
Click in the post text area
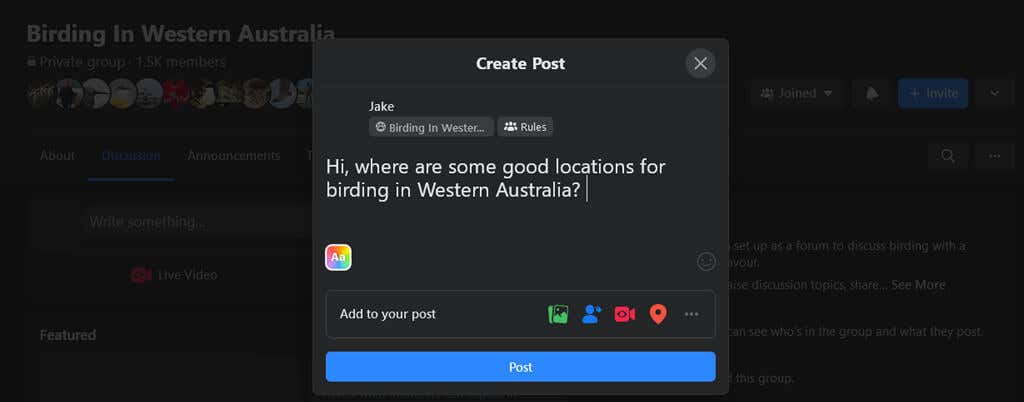(520, 194)
